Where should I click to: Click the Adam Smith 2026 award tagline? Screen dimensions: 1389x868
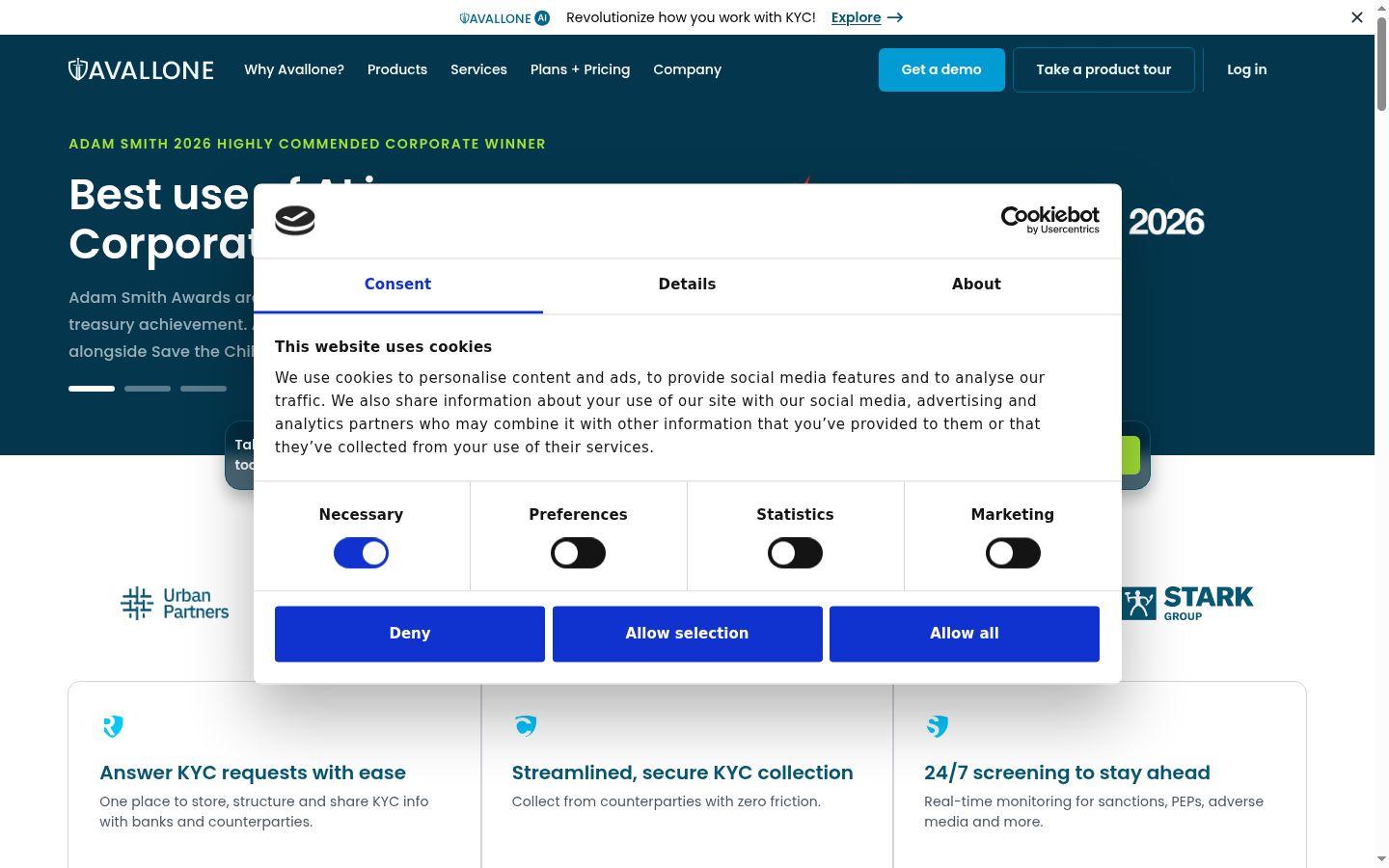[x=307, y=144]
